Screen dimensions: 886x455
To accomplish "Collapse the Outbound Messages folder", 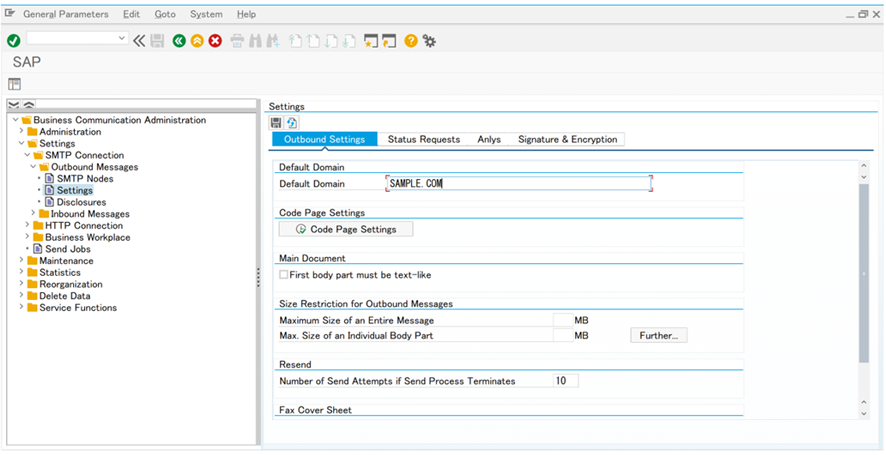I will [x=33, y=167].
